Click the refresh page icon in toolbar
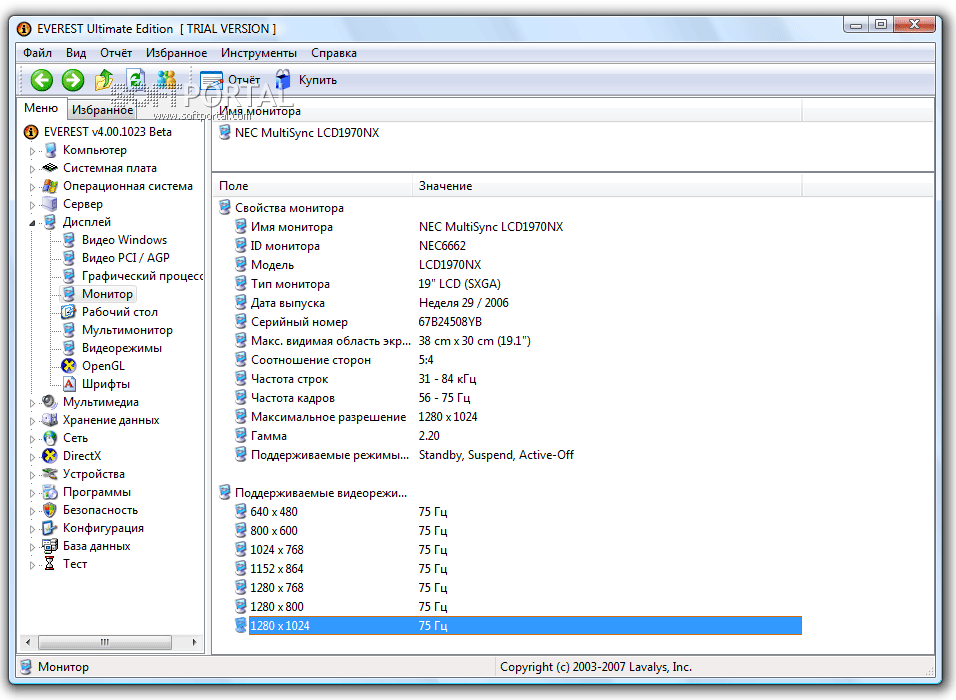The height and width of the screenshot is (700, 956). click(x=135, y=80)
